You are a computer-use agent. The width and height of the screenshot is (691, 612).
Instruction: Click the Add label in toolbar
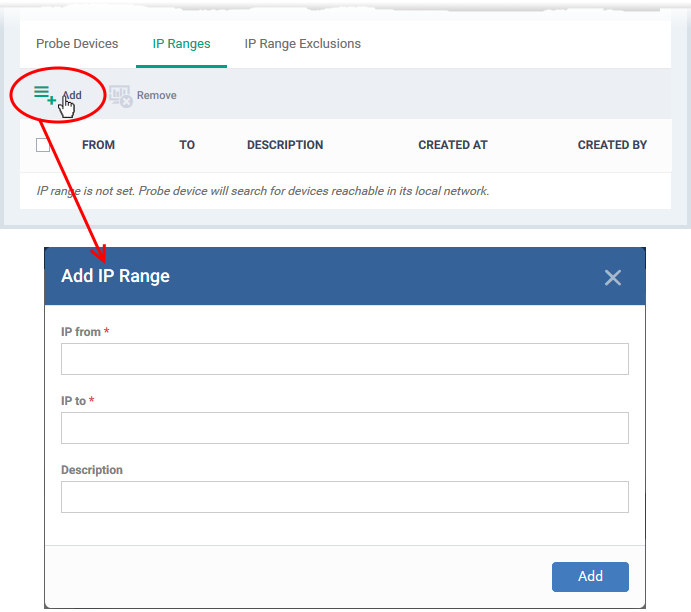(72, 95)
